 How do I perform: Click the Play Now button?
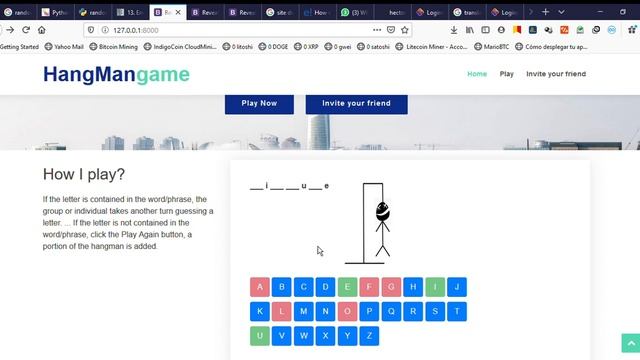pos(259,104)
